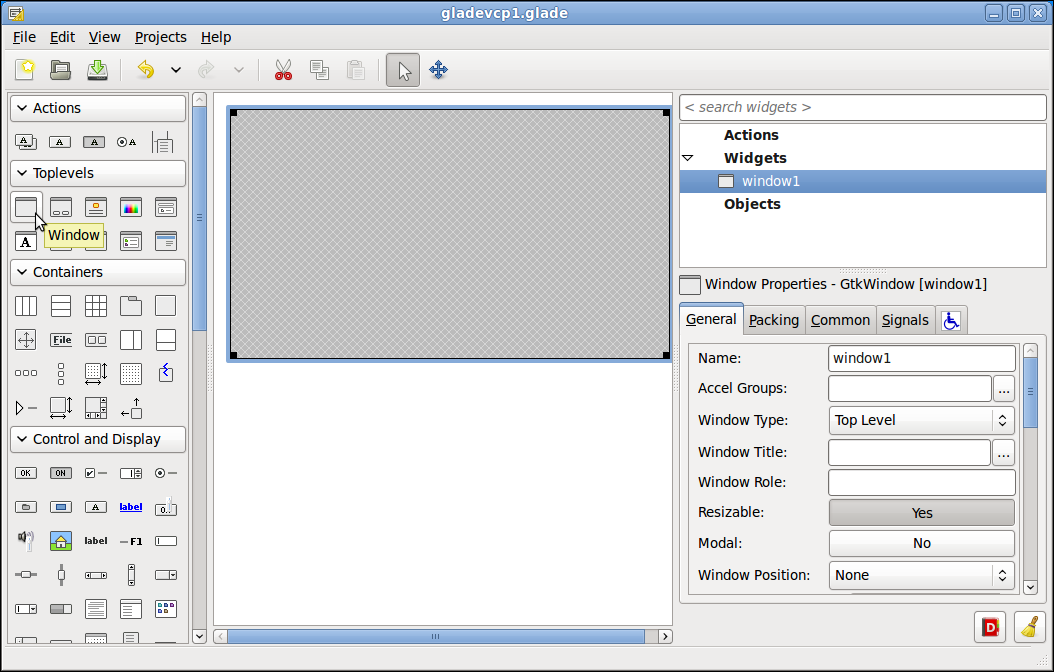Open the File menu
This screenshot has height=672, width=1054.
[x=24, y=37]
